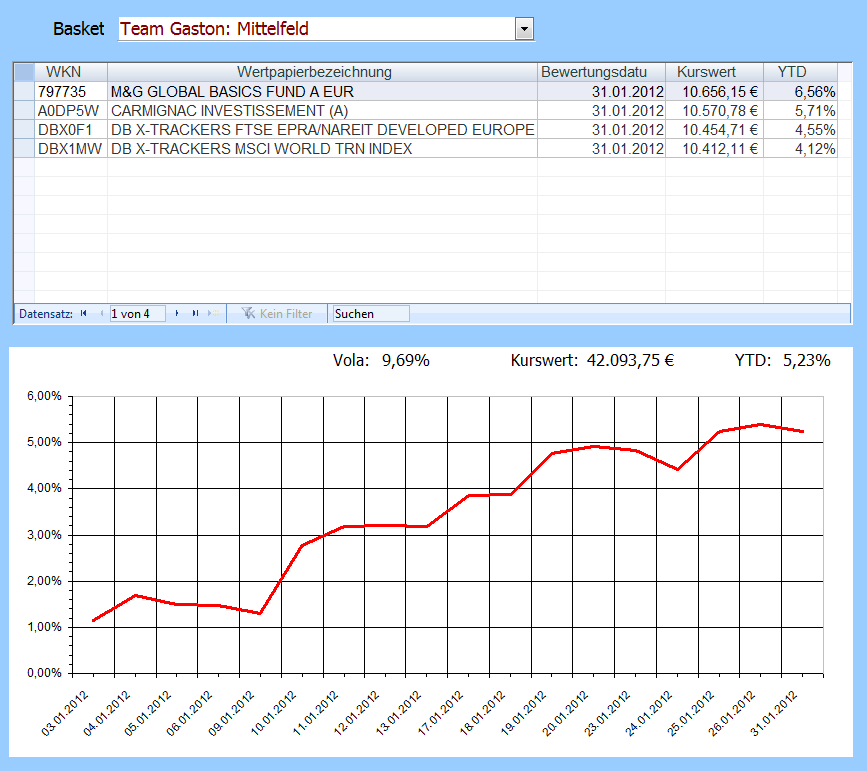
Task: Click the YTD column header
Action: [799, 72]
